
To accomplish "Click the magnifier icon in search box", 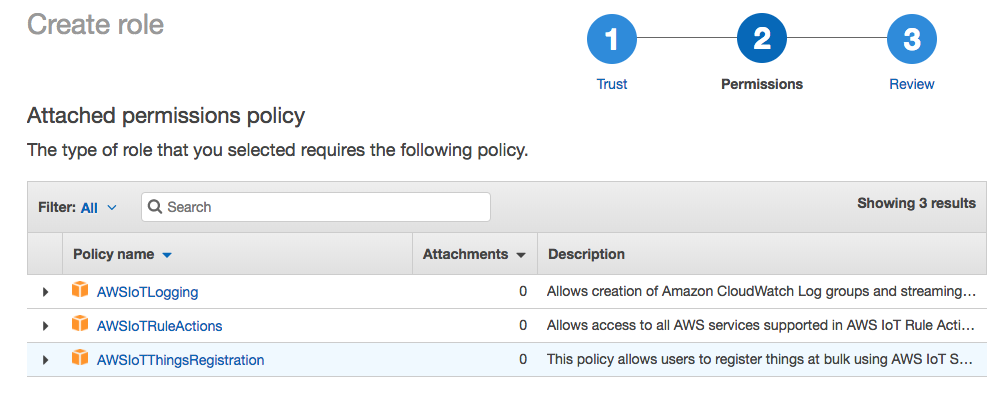I will tap(155, 207).
